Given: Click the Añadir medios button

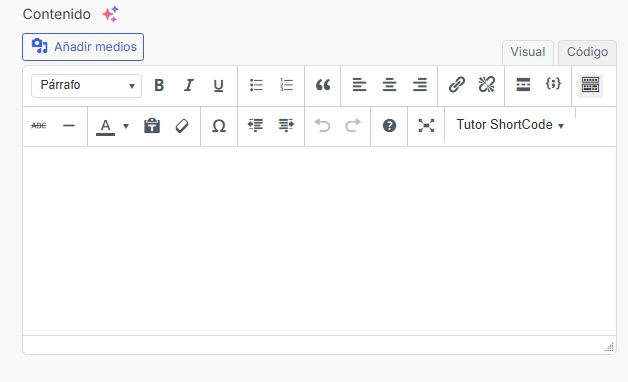Looking at the screenshot, I should click(x=83, y=47).
